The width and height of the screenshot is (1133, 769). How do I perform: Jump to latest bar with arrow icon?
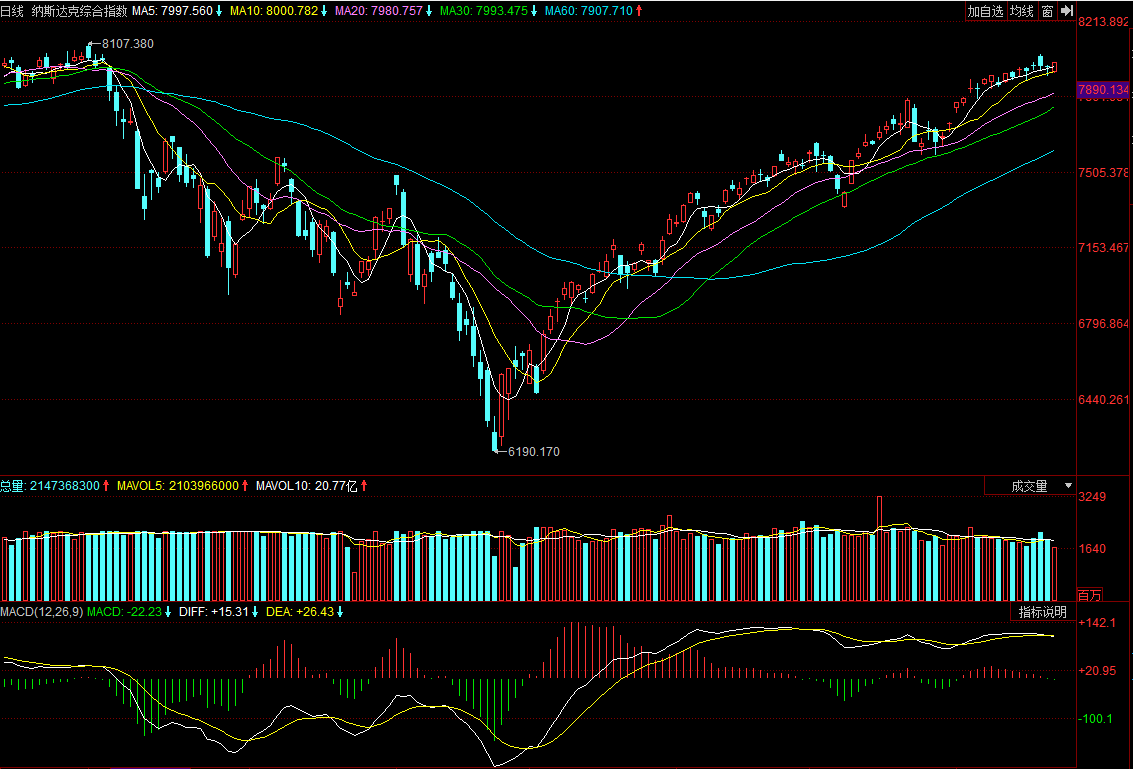tap(1067, 11)
